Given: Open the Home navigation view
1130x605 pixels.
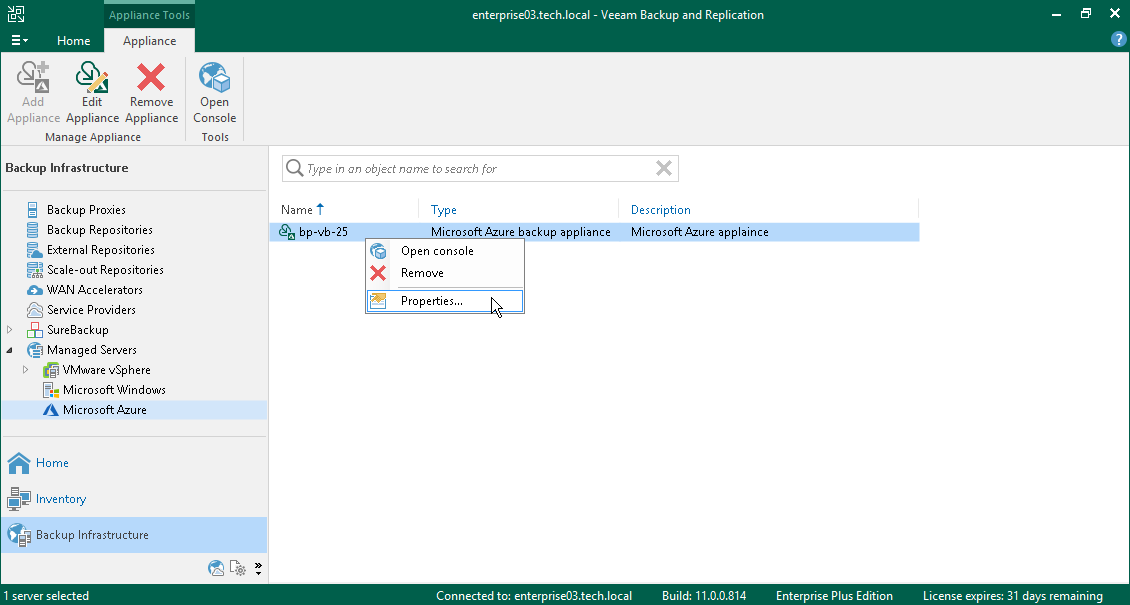Looking at the screenshot, I should [x=134, y=463].
